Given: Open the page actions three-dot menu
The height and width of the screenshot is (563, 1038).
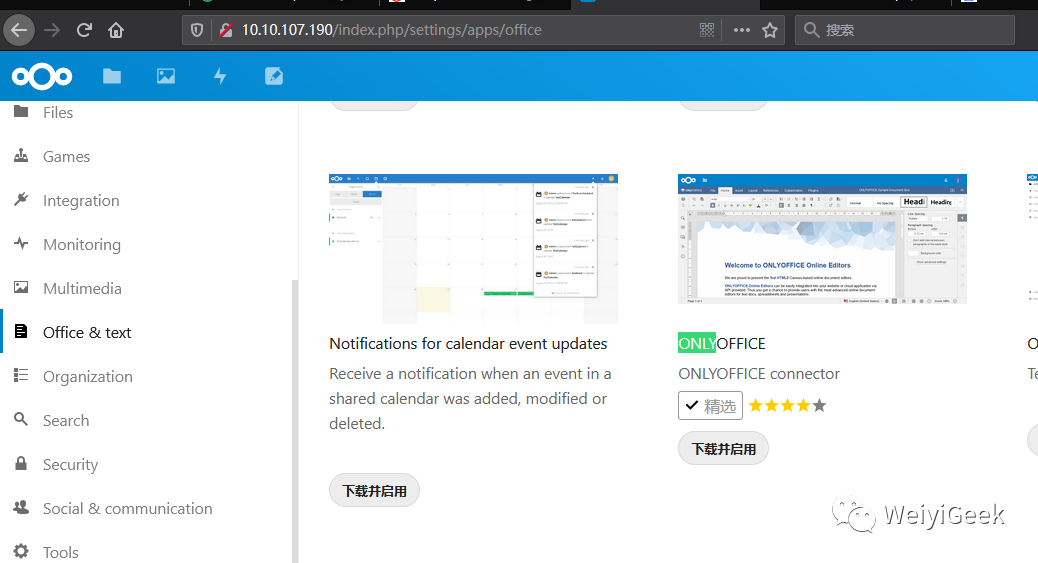Looking at the screenshot, I should 742,30.
